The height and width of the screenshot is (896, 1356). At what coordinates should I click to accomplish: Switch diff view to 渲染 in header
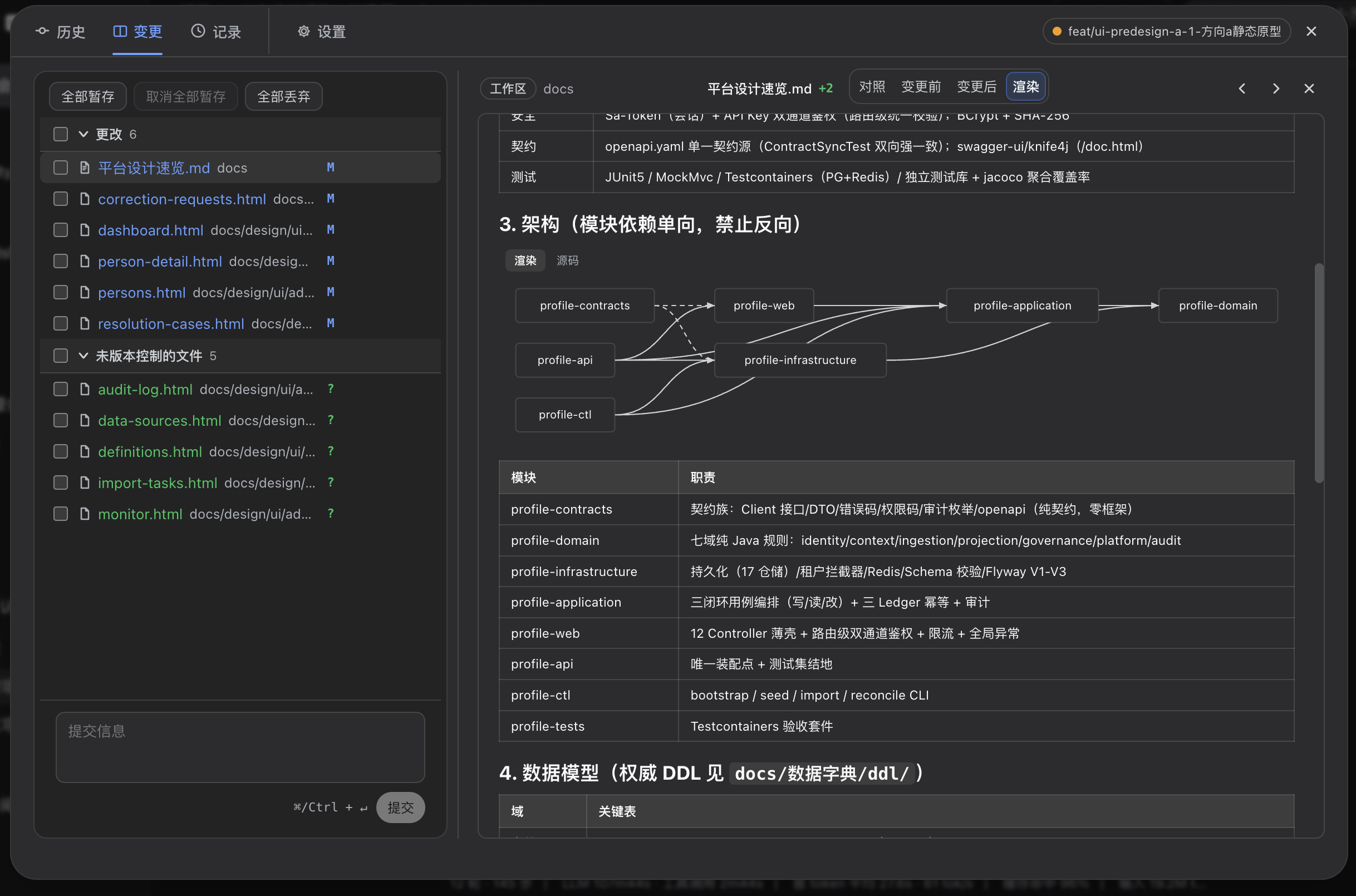1026,87
